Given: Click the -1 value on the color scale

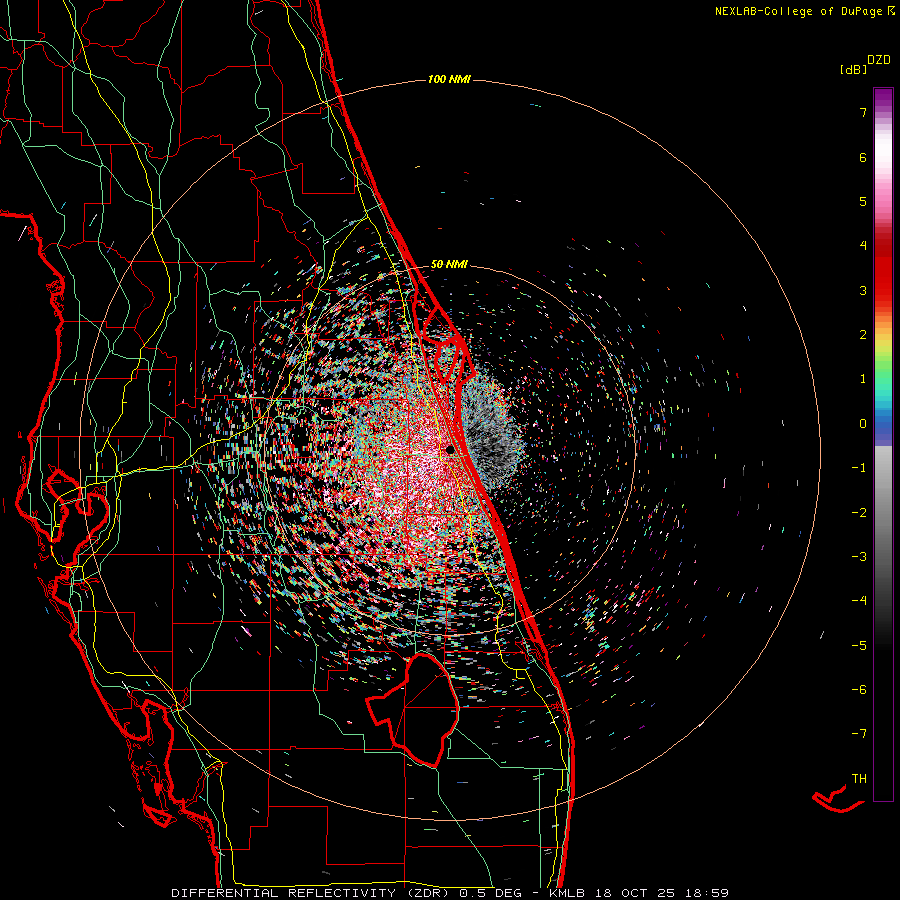Looking at the screenshot, I should pyautogui.click(x=859, y=468).
